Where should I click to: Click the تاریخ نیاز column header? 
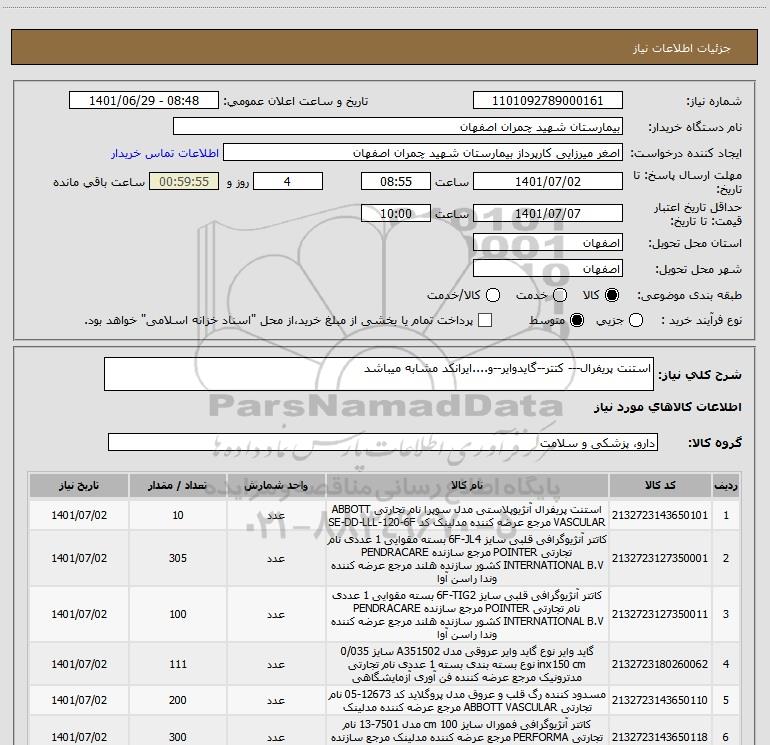(79, 486)
